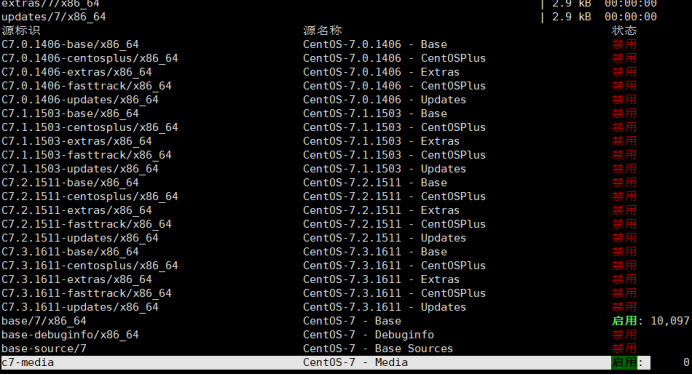Screen dimensions: 692x375
Task: Select repo ID C7.3.1611-extras/x86_64
Action: (76, 279)
